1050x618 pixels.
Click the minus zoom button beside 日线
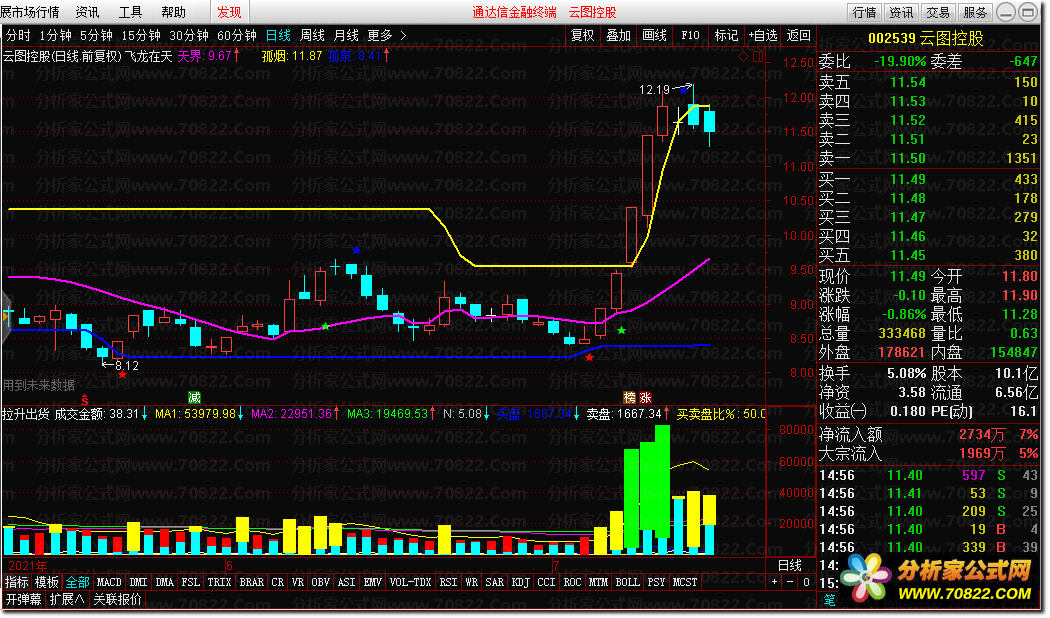[790, 583]
